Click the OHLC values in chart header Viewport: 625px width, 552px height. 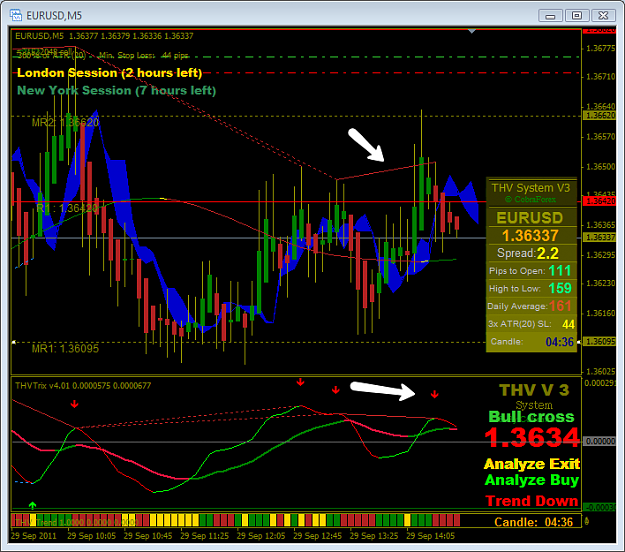(131, 36)
